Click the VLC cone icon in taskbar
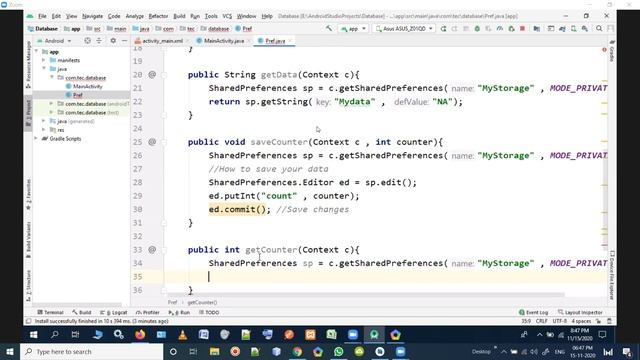The height and width of the screenshot is (360, 640). 182,335
